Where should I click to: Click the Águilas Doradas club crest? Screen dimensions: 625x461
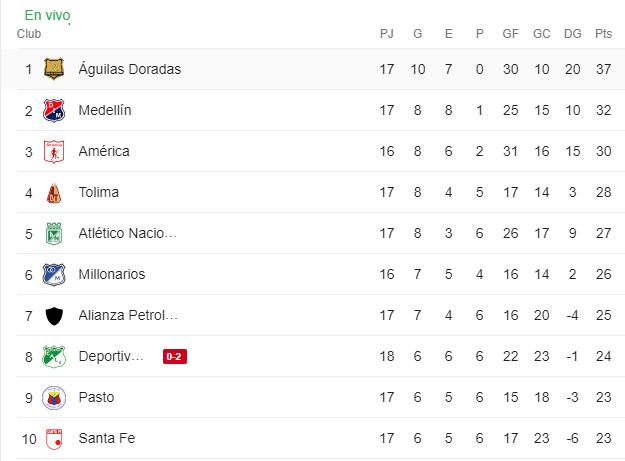[54, 69]
